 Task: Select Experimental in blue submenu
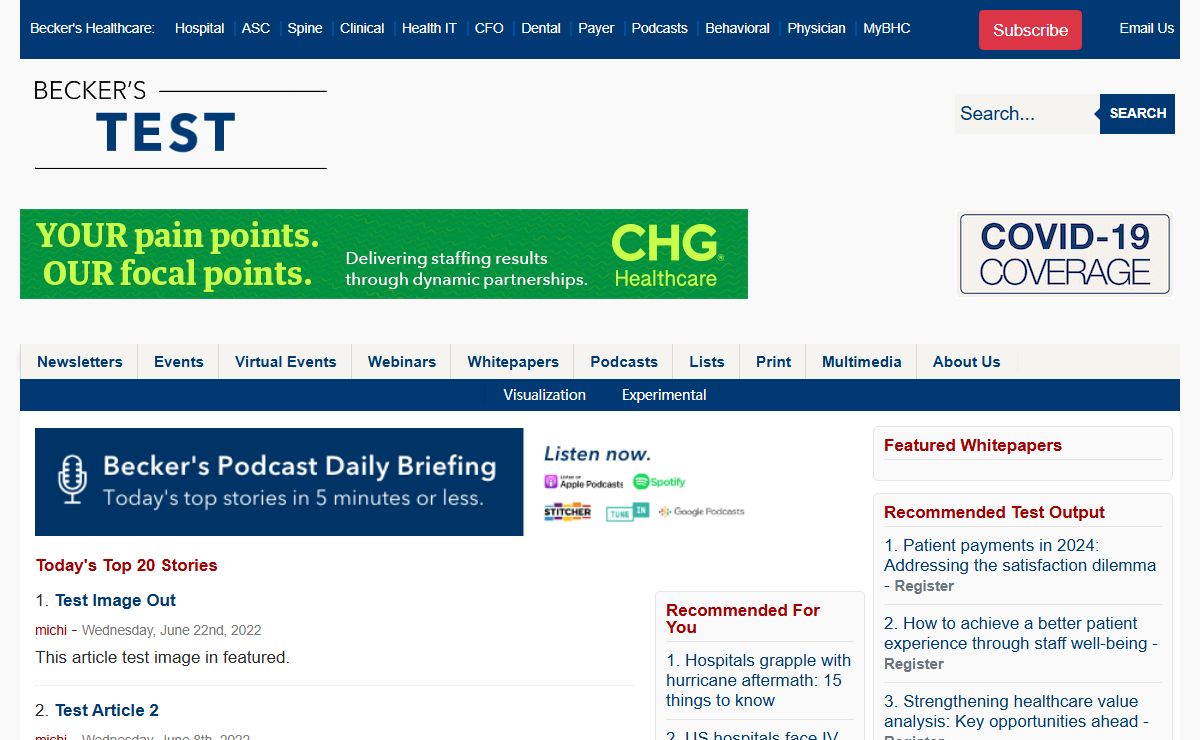[x=664, y=395]
